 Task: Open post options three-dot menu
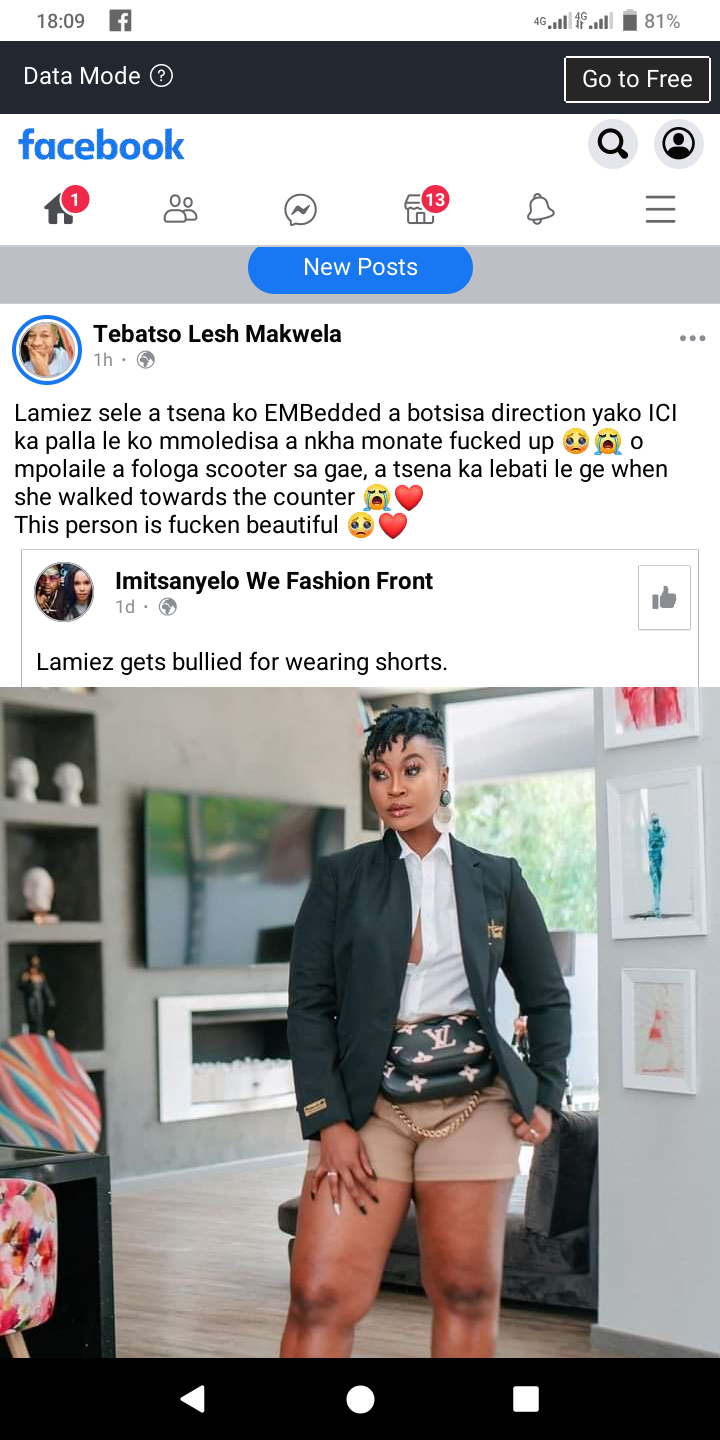(x=692, y=339)
